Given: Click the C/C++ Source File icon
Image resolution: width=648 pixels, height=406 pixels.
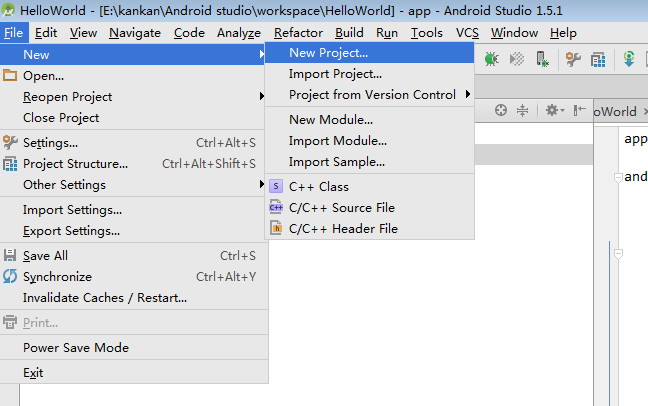Looking at the screenshot, I should click(276, 207).
